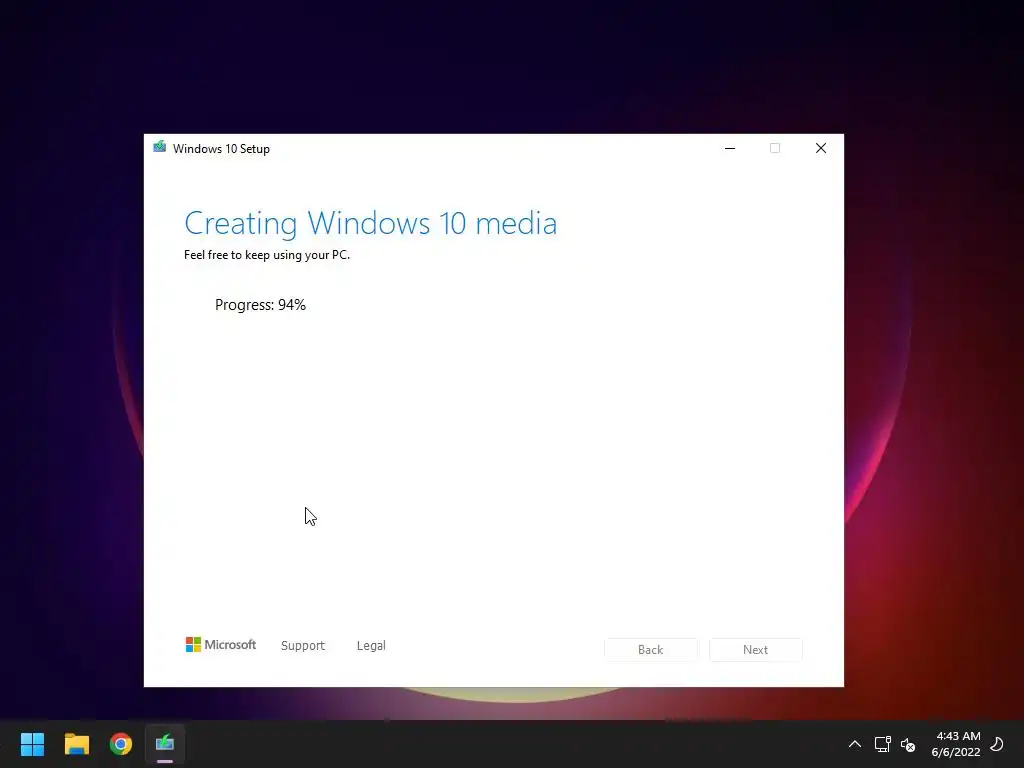Viewport: 1024px width, 768px height.
Task: Click the Creating Windows 10 media heading
Action: click(371, 223)
